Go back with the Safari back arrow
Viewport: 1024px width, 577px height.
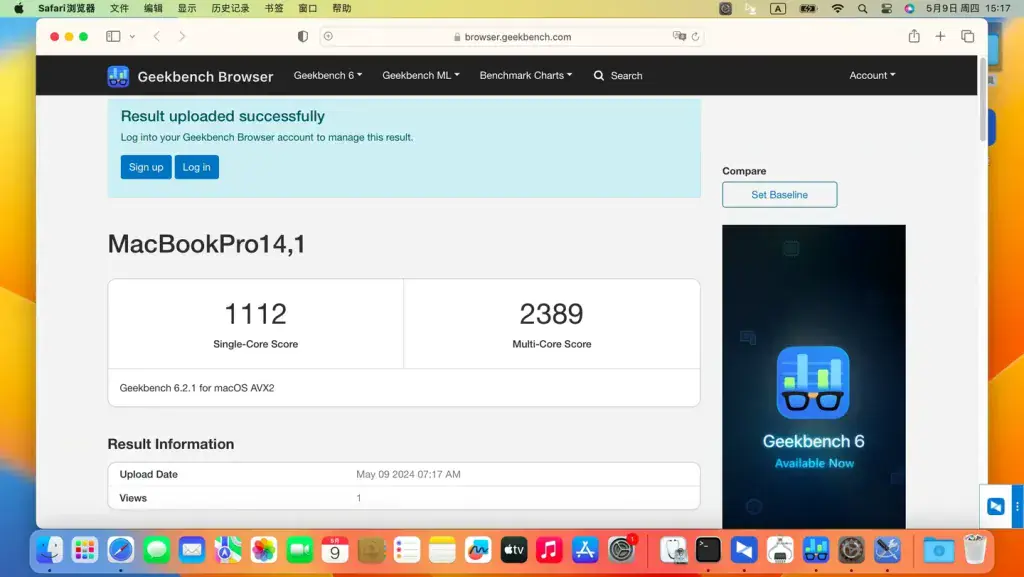click(x=157, y=37)
